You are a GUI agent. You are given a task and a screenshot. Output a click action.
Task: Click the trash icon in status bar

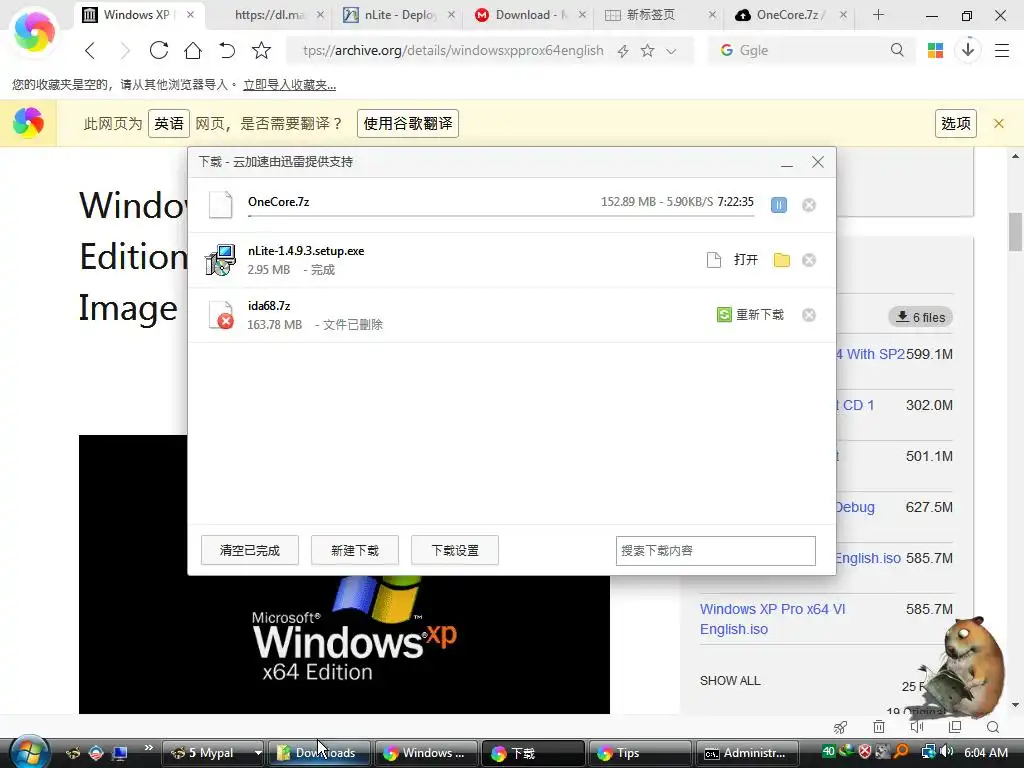tap(879, 727)
